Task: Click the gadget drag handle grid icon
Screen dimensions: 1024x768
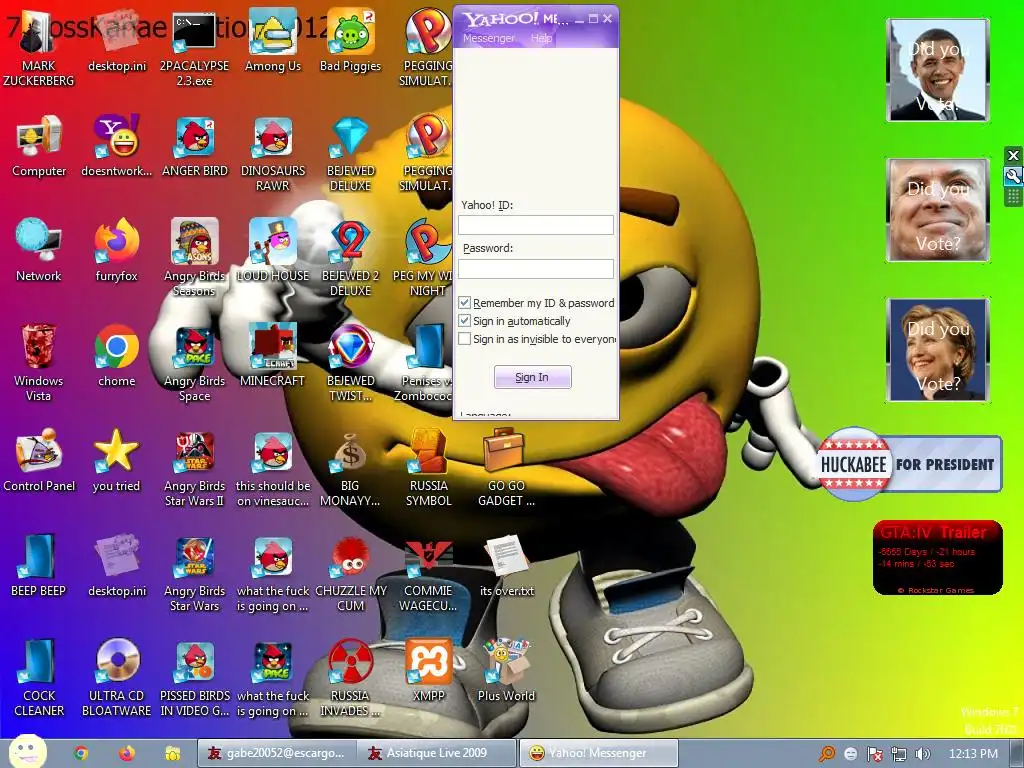Action: [1013, 196]
